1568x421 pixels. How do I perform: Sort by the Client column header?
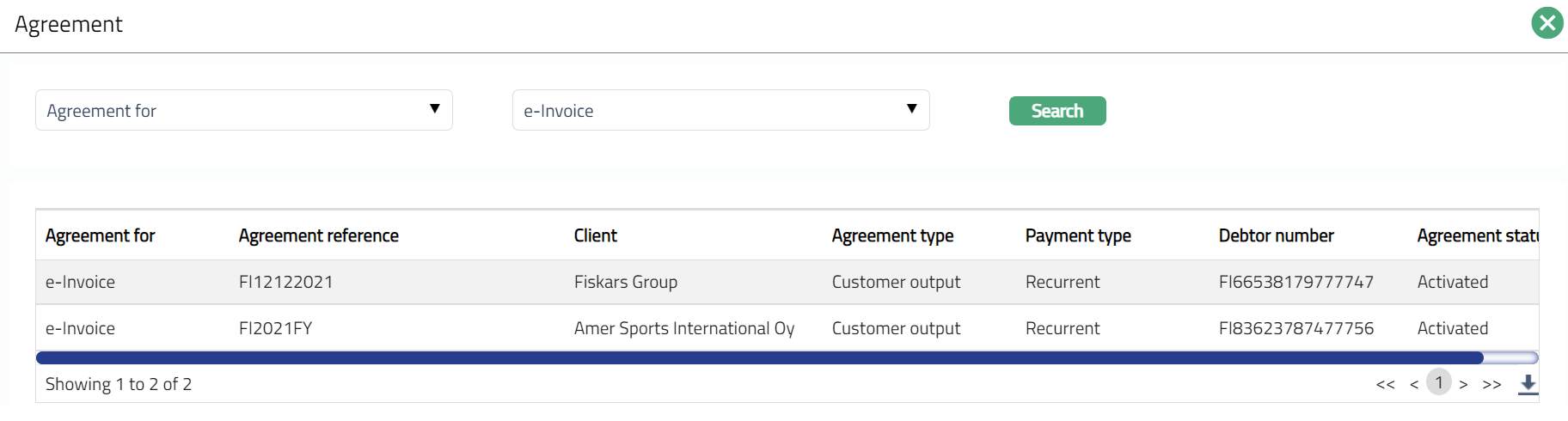pyautogui.click(x=595, y=235)
